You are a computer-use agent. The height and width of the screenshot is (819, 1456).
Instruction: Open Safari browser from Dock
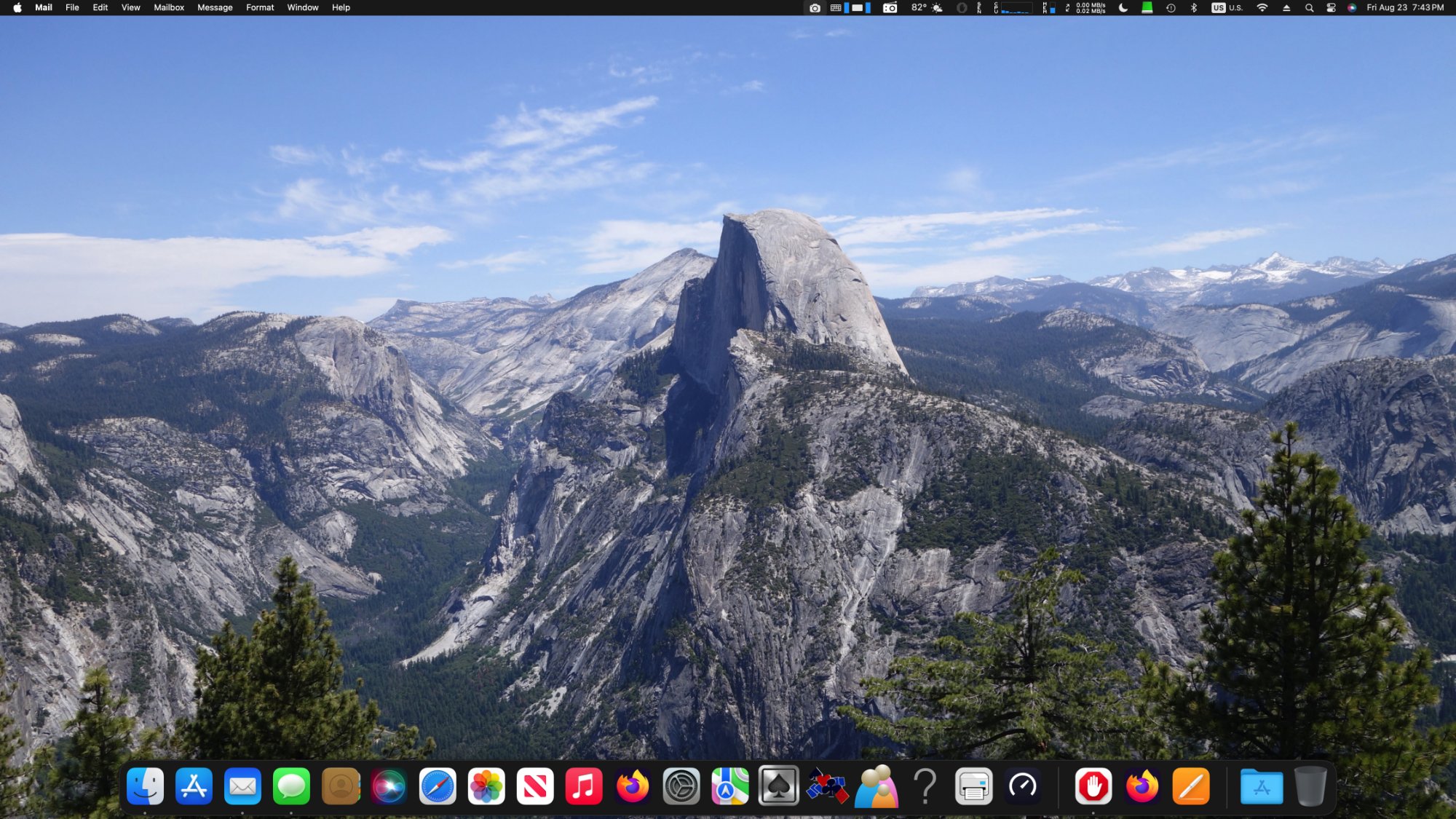coord(438,786)
